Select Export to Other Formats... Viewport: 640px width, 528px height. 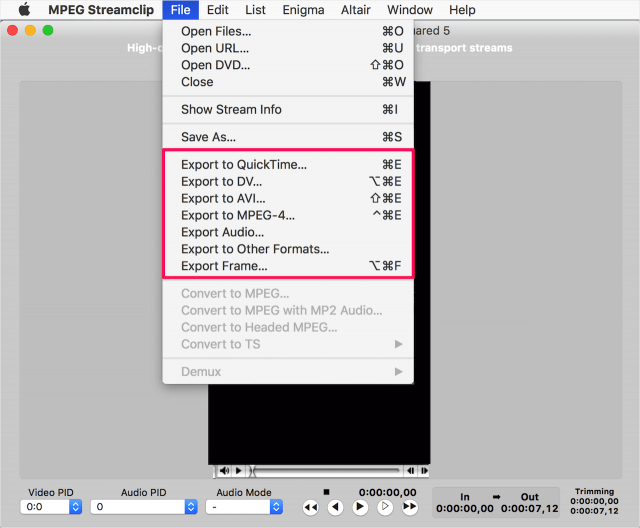coord(288,249)
